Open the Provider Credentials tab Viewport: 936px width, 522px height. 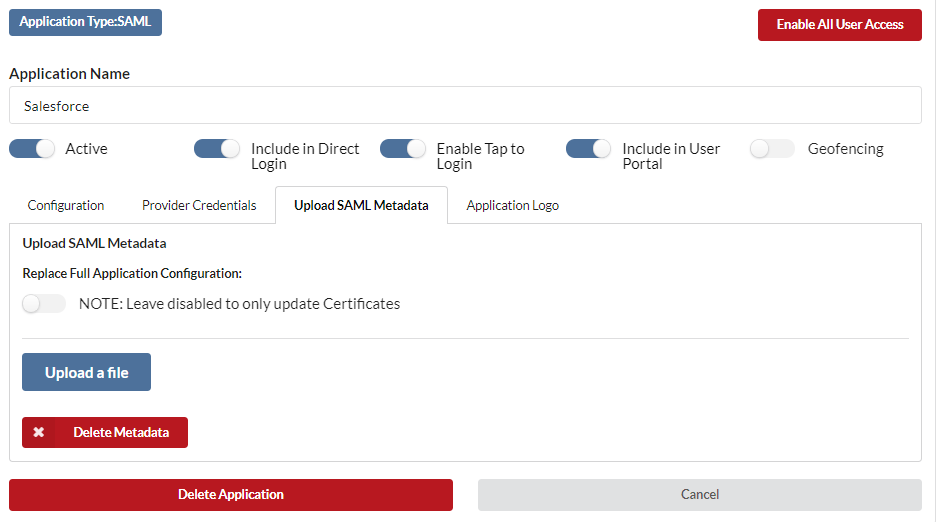click(199, 205)
